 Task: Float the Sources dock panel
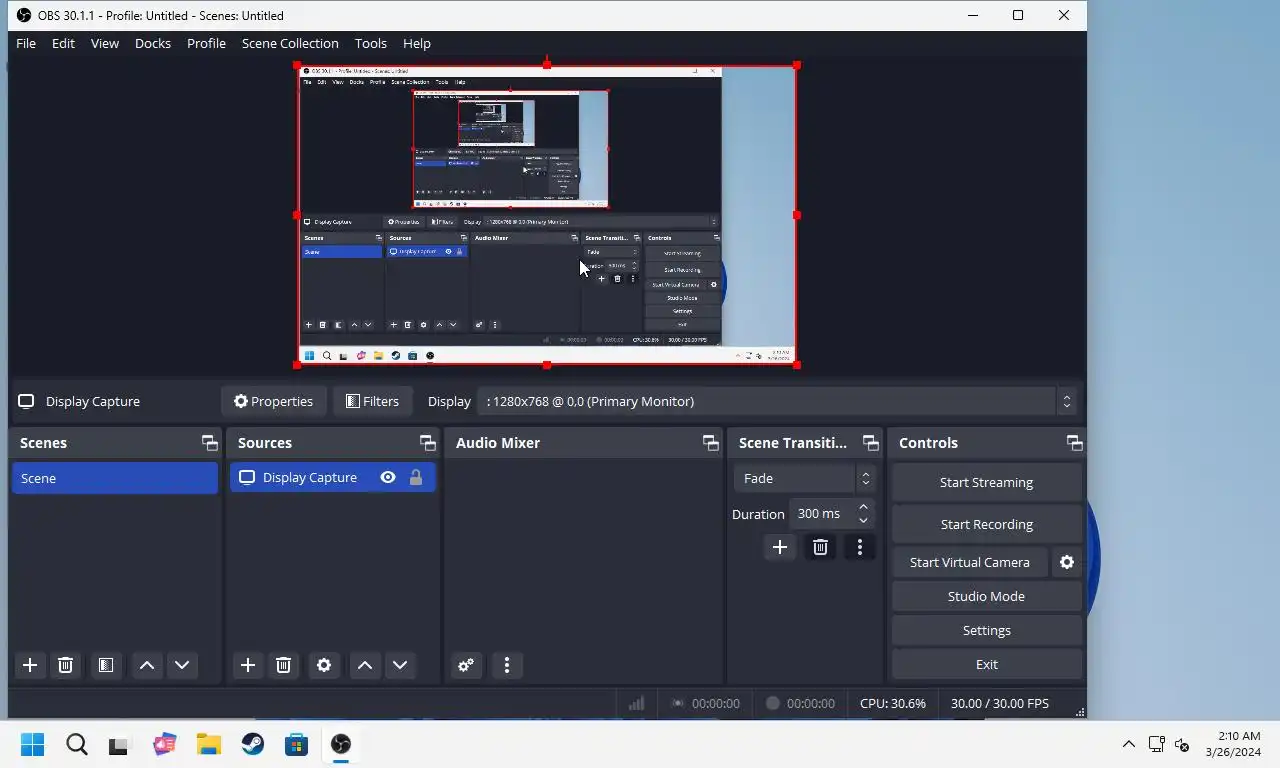(428, 443)
